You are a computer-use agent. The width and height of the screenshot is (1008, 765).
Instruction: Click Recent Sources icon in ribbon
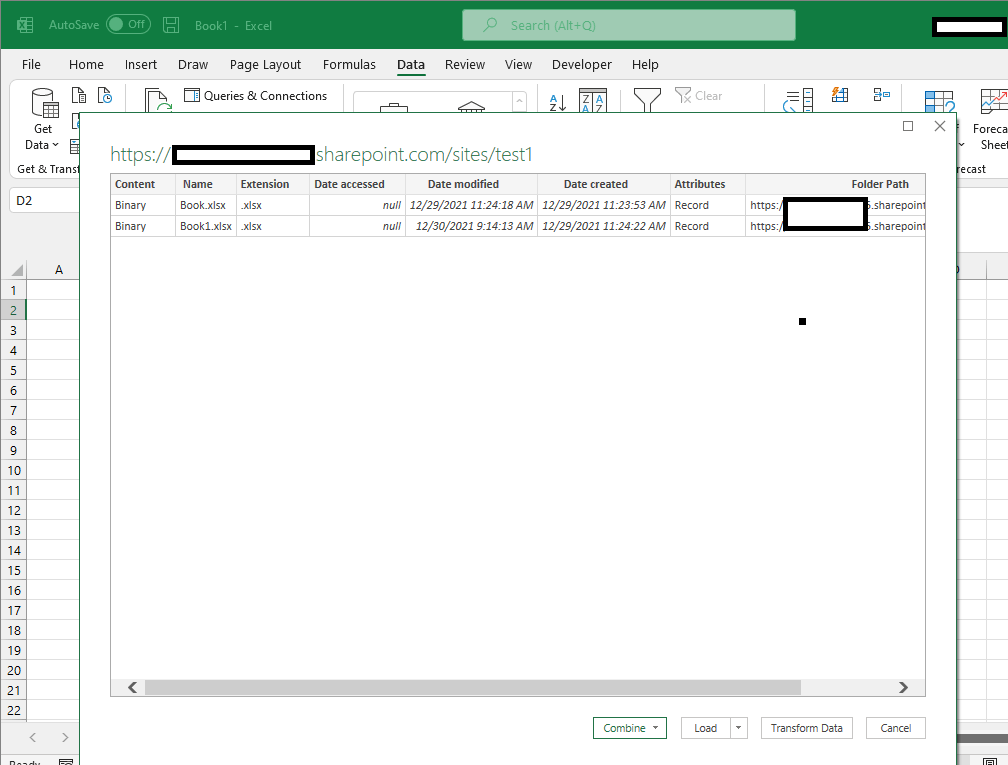[105, 96]
